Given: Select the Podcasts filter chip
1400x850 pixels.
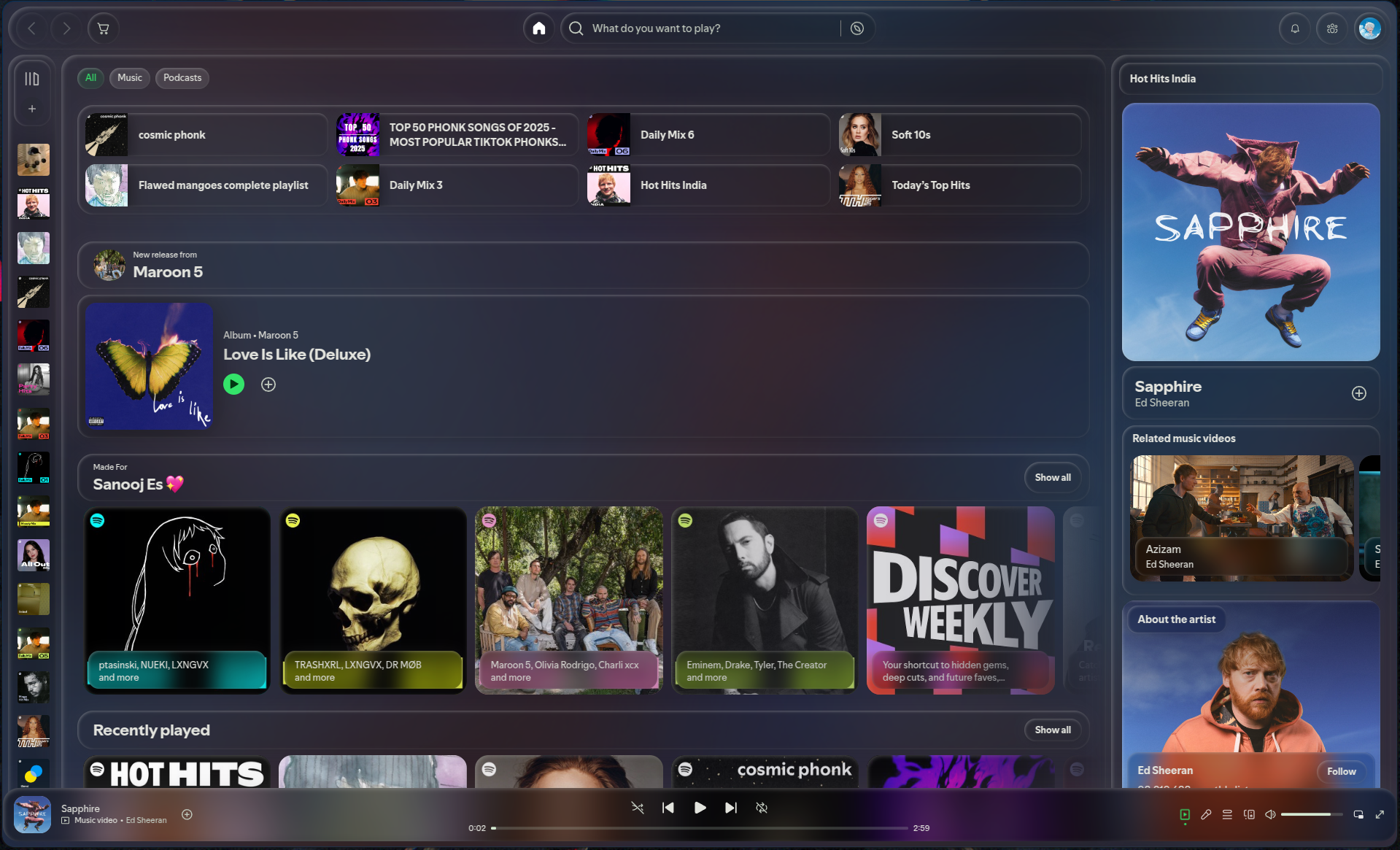Looking at the screenshot, I should (x=182, y=78).
